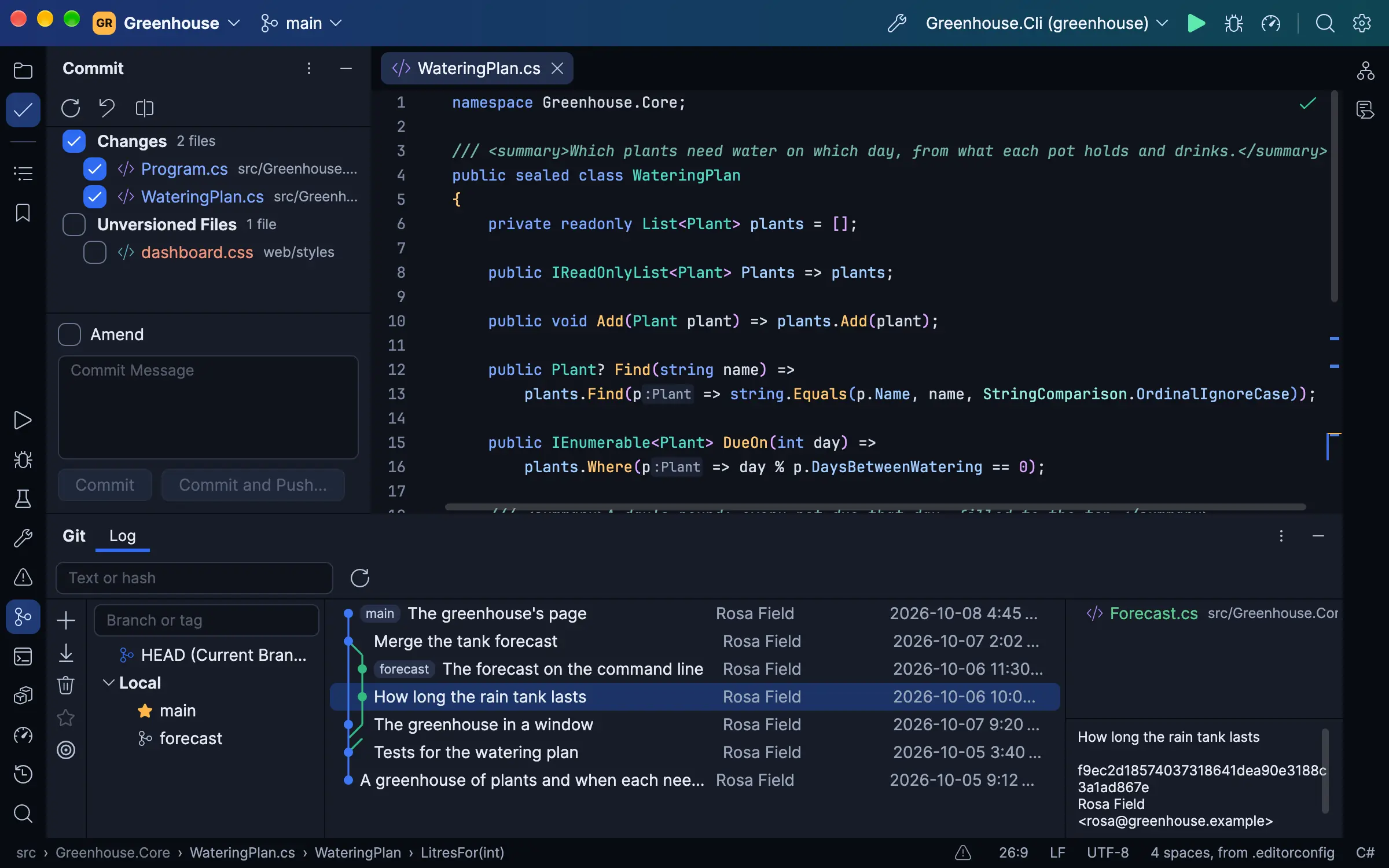Open the profiler gauge icon in title bar

[x=1271, y=23]
